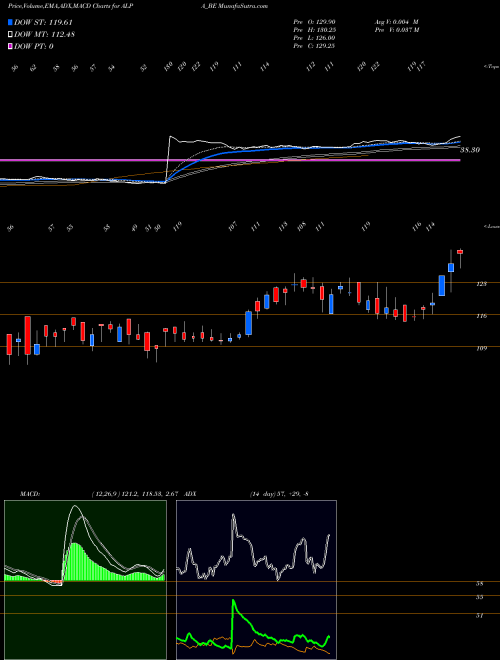Image resolution: width=500 pixels, height=660 pixels.
Task: Click the chart title 'Price,Volume,EMA,ADX,MACD Charts for ALP'
Action: [x=71, y=6]
